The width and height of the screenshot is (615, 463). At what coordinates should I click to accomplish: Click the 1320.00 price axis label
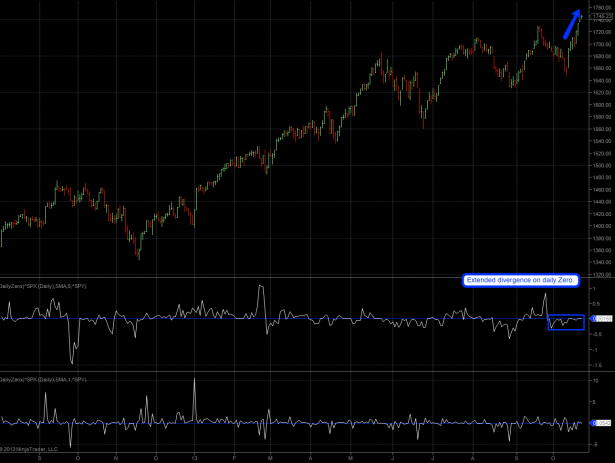pyautogui.click(x=602, y=275)
